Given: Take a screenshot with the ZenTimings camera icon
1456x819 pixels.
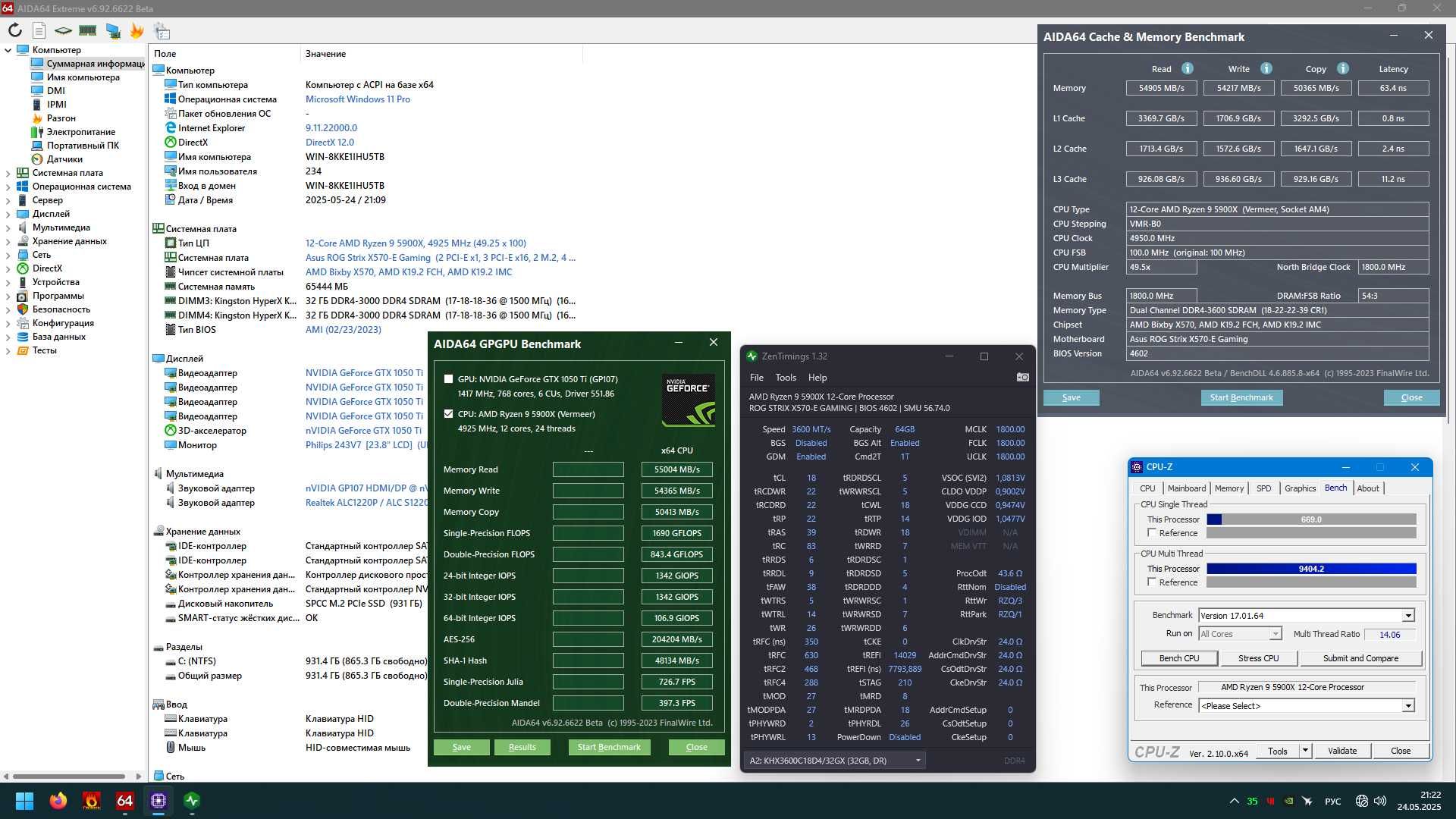Looking at the screenshot, I should [1022, 377].
